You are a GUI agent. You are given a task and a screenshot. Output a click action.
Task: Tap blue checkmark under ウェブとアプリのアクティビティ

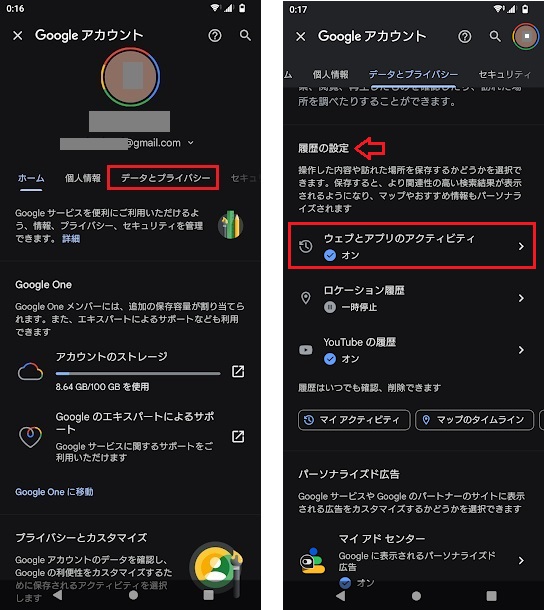click(x=330, y=255)
